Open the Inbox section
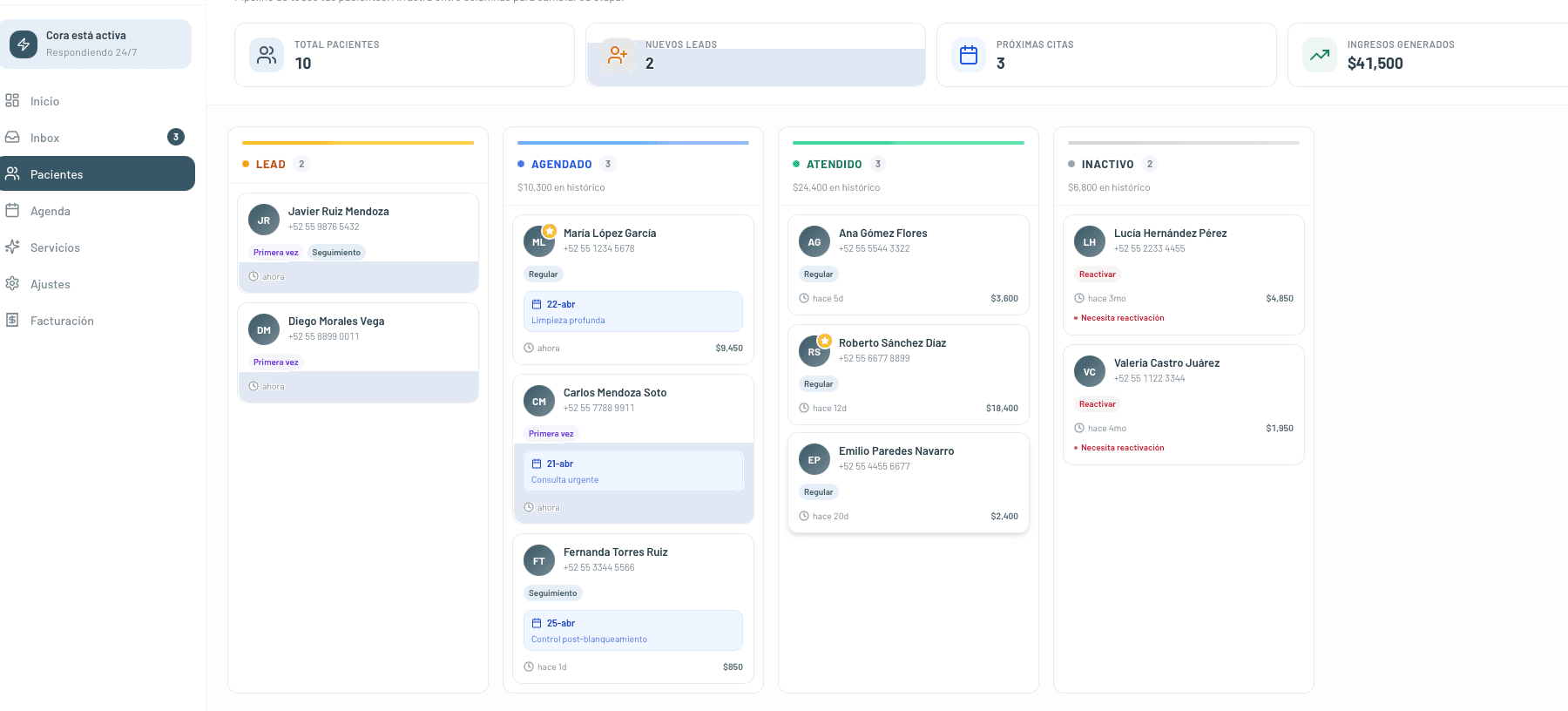1568x711 pixels. tap(98, 138)
